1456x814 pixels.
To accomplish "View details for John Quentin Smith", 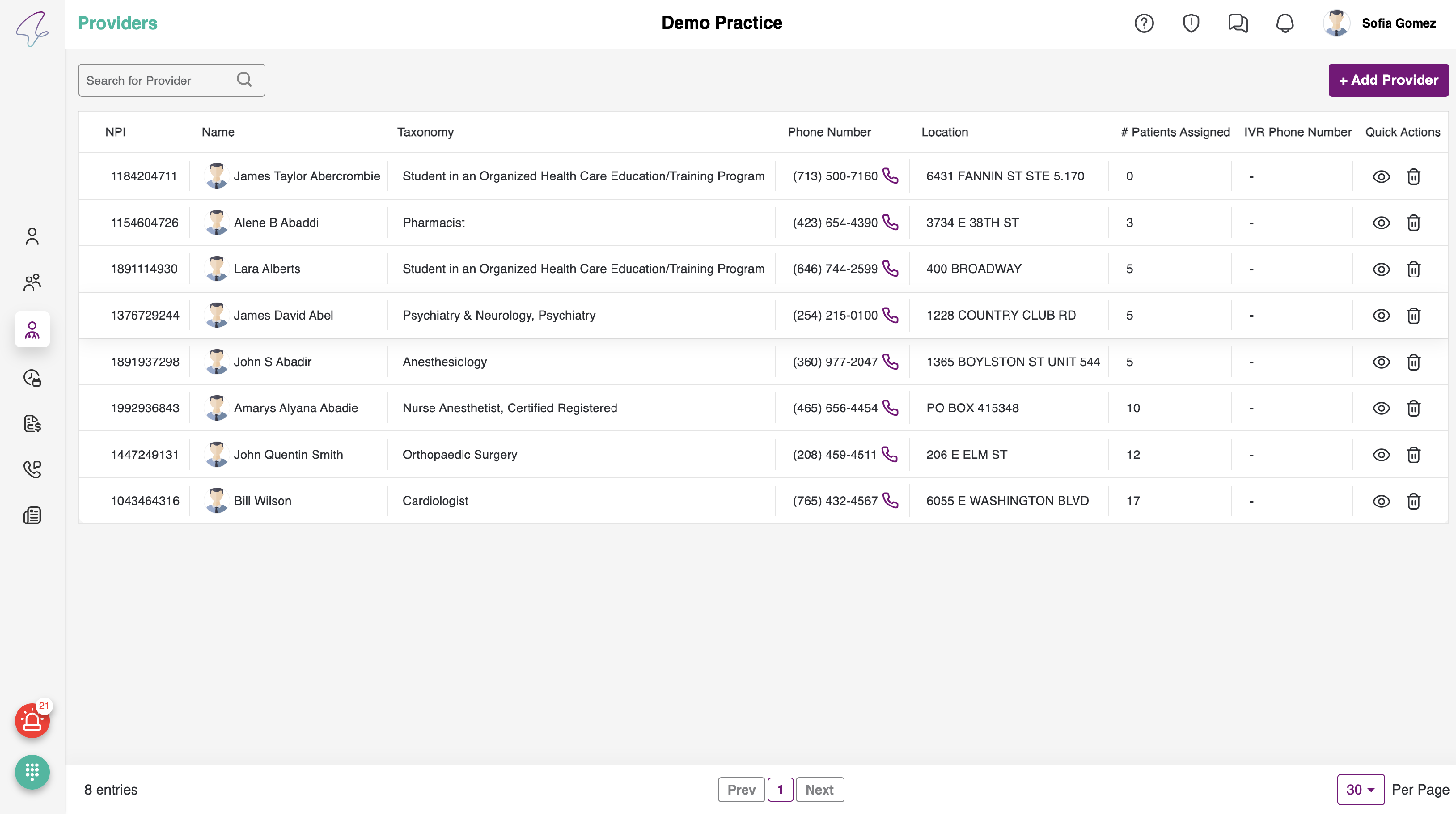I will tap(1381, 455).
